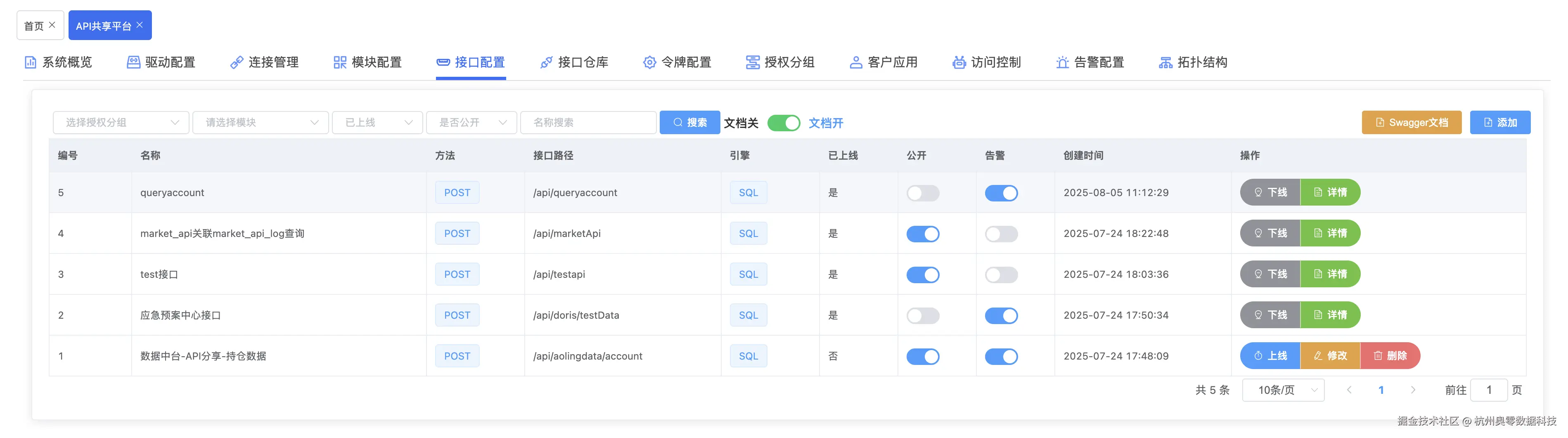
Task: Click the 访问控制 robot icon
Action: coord(959,62)
